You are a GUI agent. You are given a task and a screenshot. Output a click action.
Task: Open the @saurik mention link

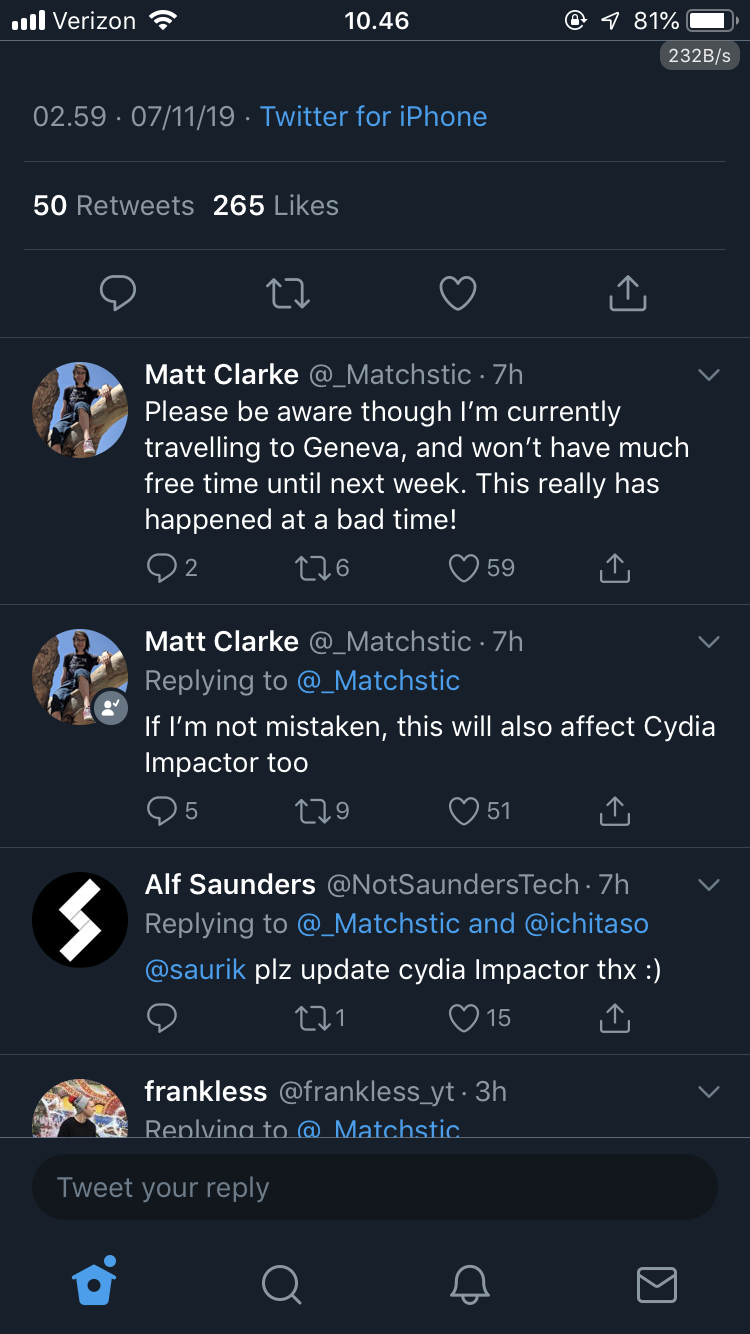[195, 970]
